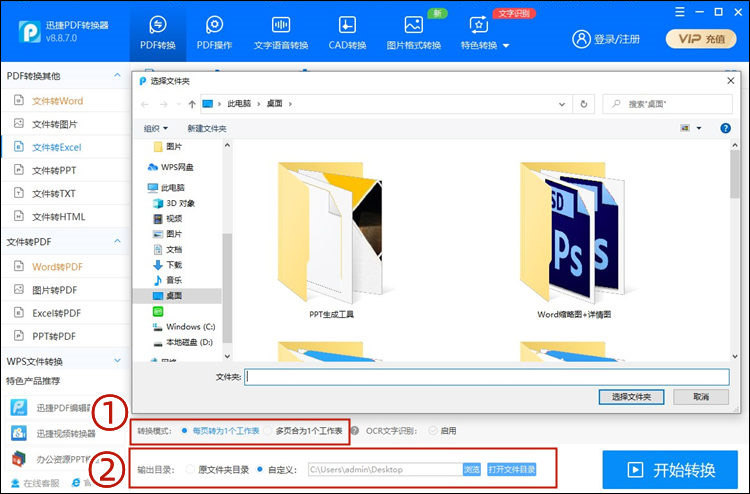
Task: Select 每页转为1个工作表 conversion mode
Action: (x=184, y=431)
